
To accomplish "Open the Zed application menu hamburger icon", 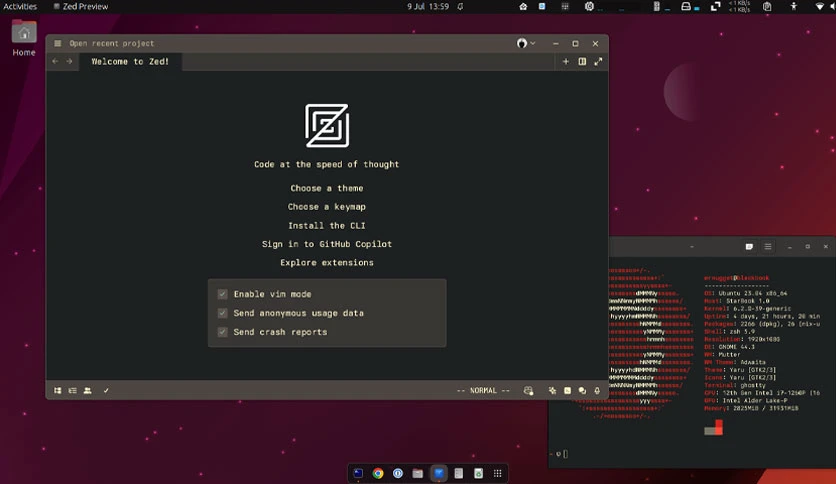I will coord(58,43).
